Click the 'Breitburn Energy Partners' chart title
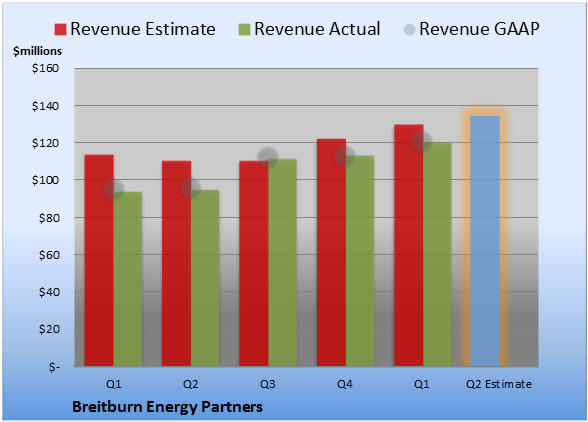This screenshot has height=422, width=588. [x=167, y=407]
